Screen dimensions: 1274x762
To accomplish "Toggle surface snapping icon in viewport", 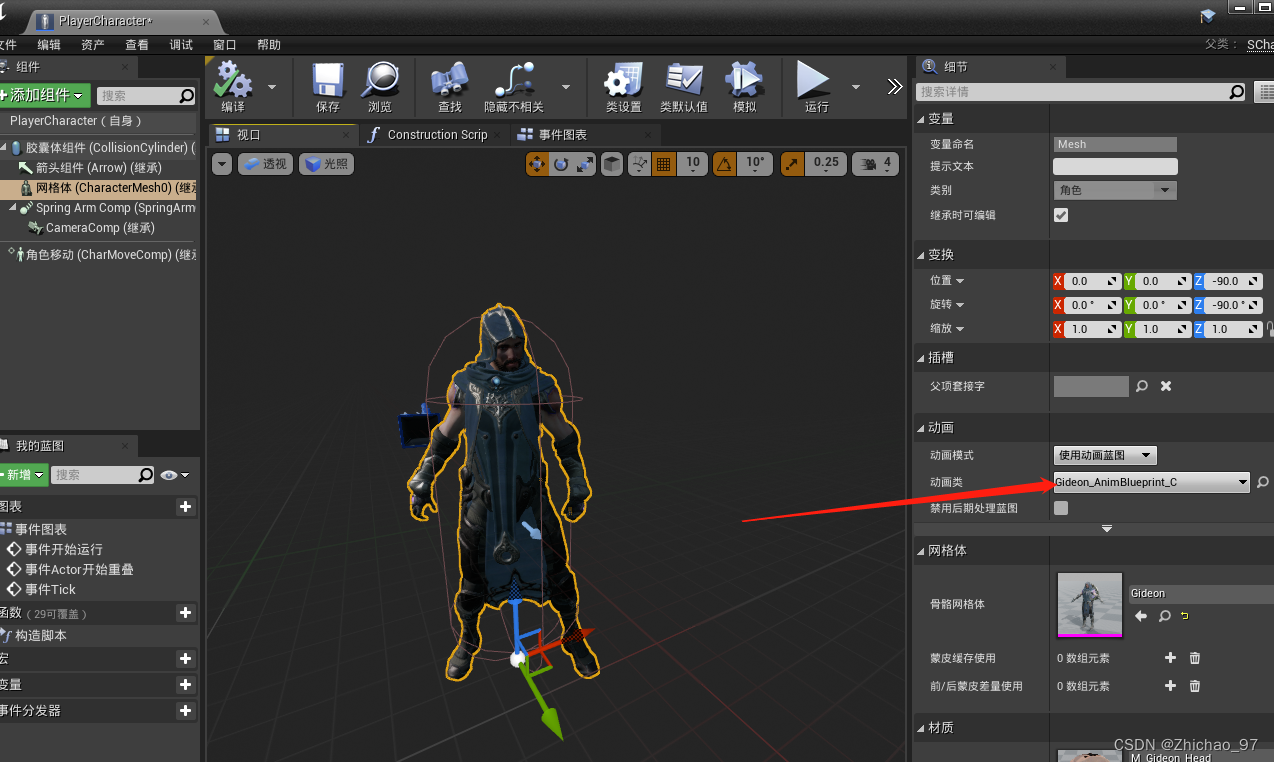I will coord(640,164).
